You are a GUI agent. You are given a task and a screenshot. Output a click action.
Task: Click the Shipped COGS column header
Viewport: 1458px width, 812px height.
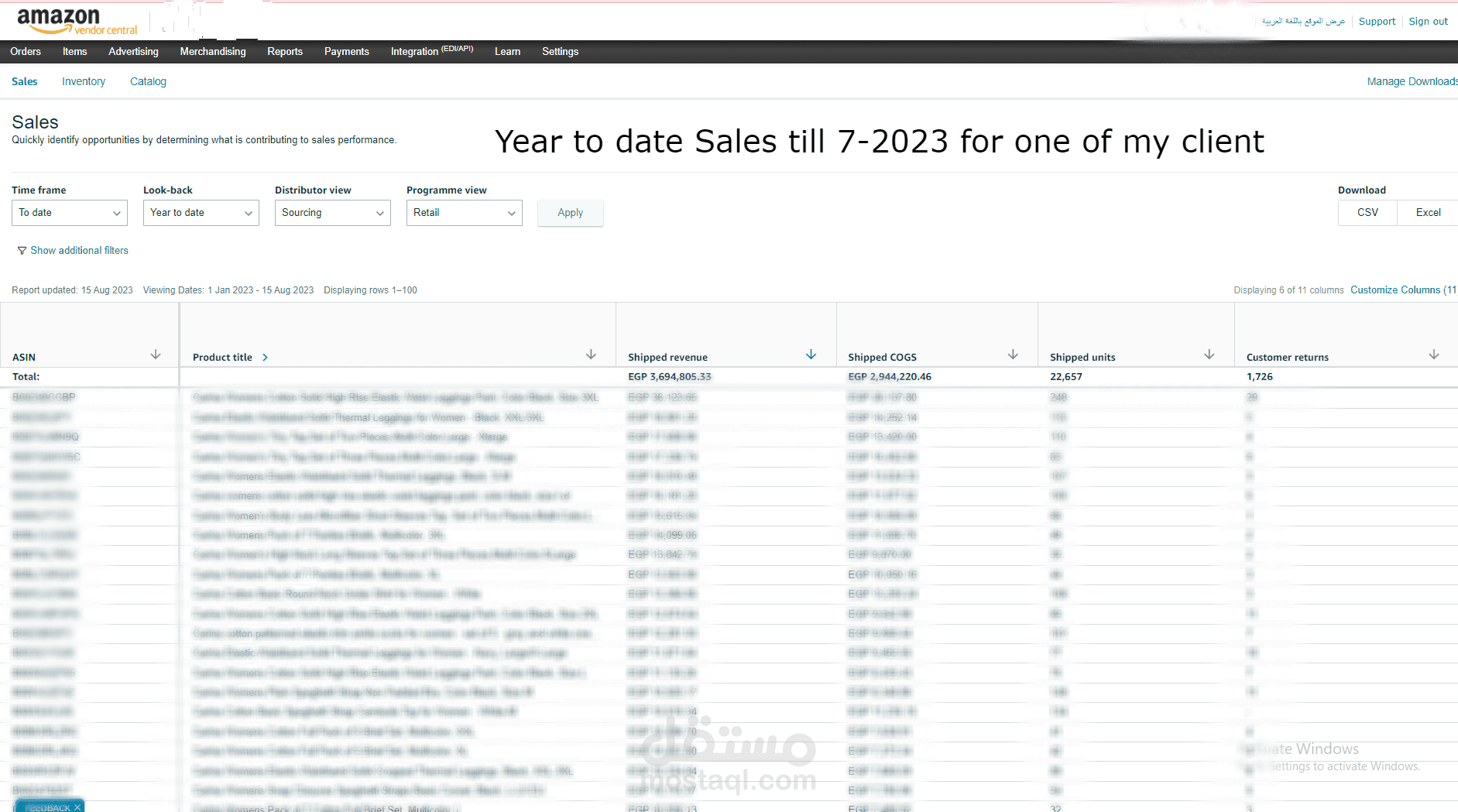click(882, 358)
